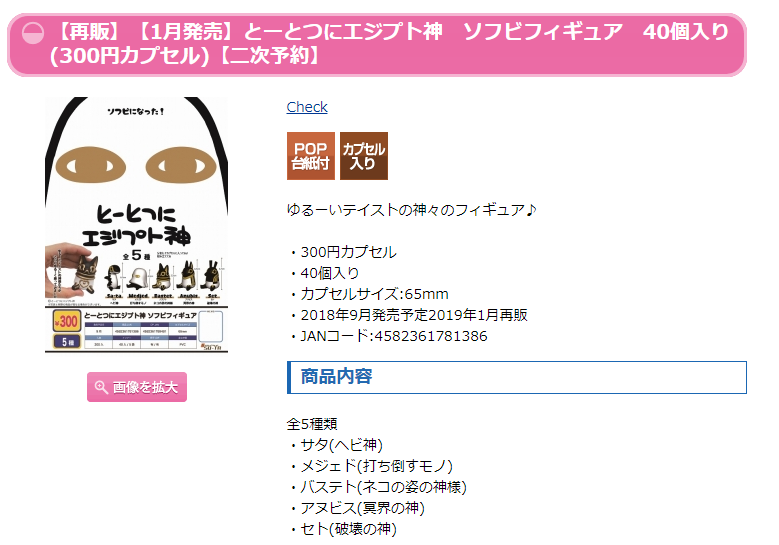The width and height of the screenshot is (779, 545).
Task: Click Medjed's left eye in the poster
Action: click(90, 166)
